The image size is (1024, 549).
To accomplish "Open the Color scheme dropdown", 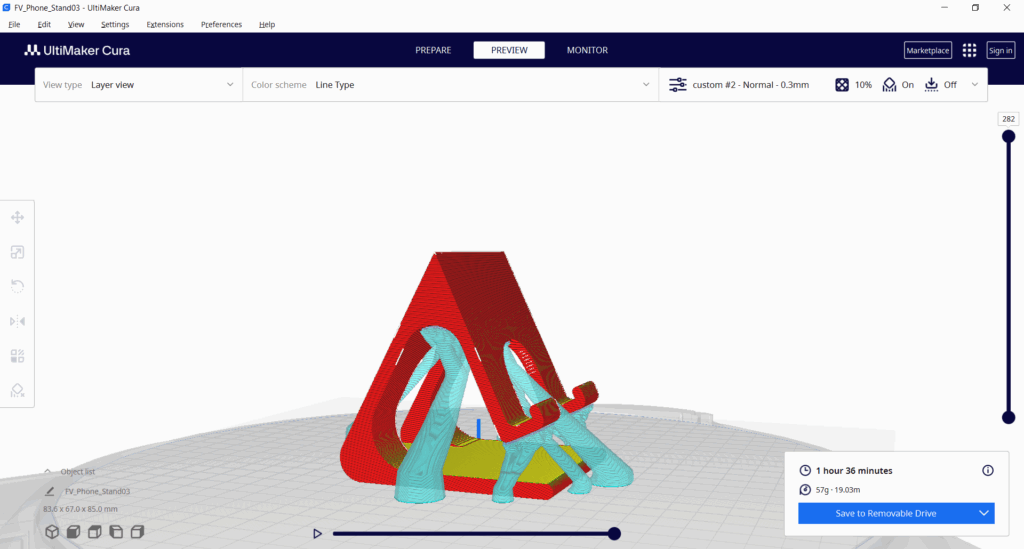I will point(451,85).
